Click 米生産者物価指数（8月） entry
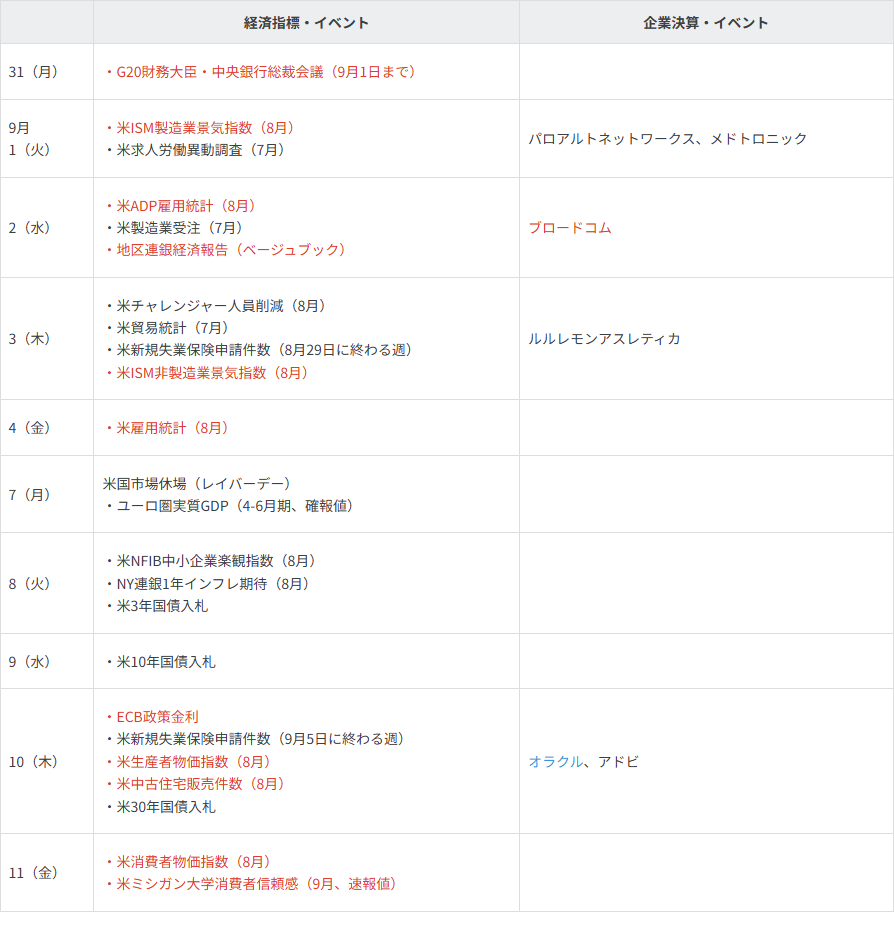This screenshot has width=894, height=927. 188,761
